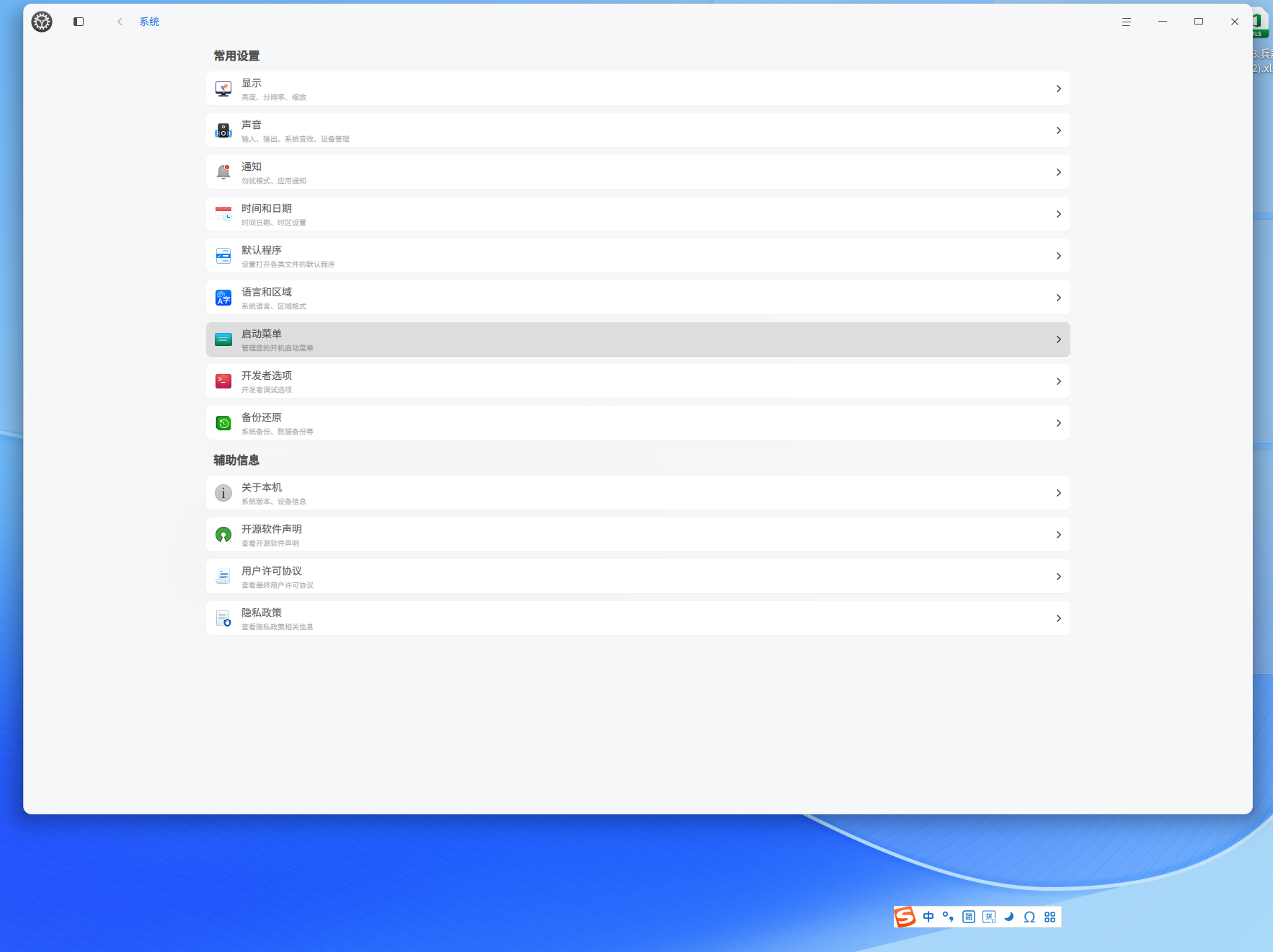
Task: Click Sogou 拼 pinyin keyboard icon
Action: [x=989, y=917]
